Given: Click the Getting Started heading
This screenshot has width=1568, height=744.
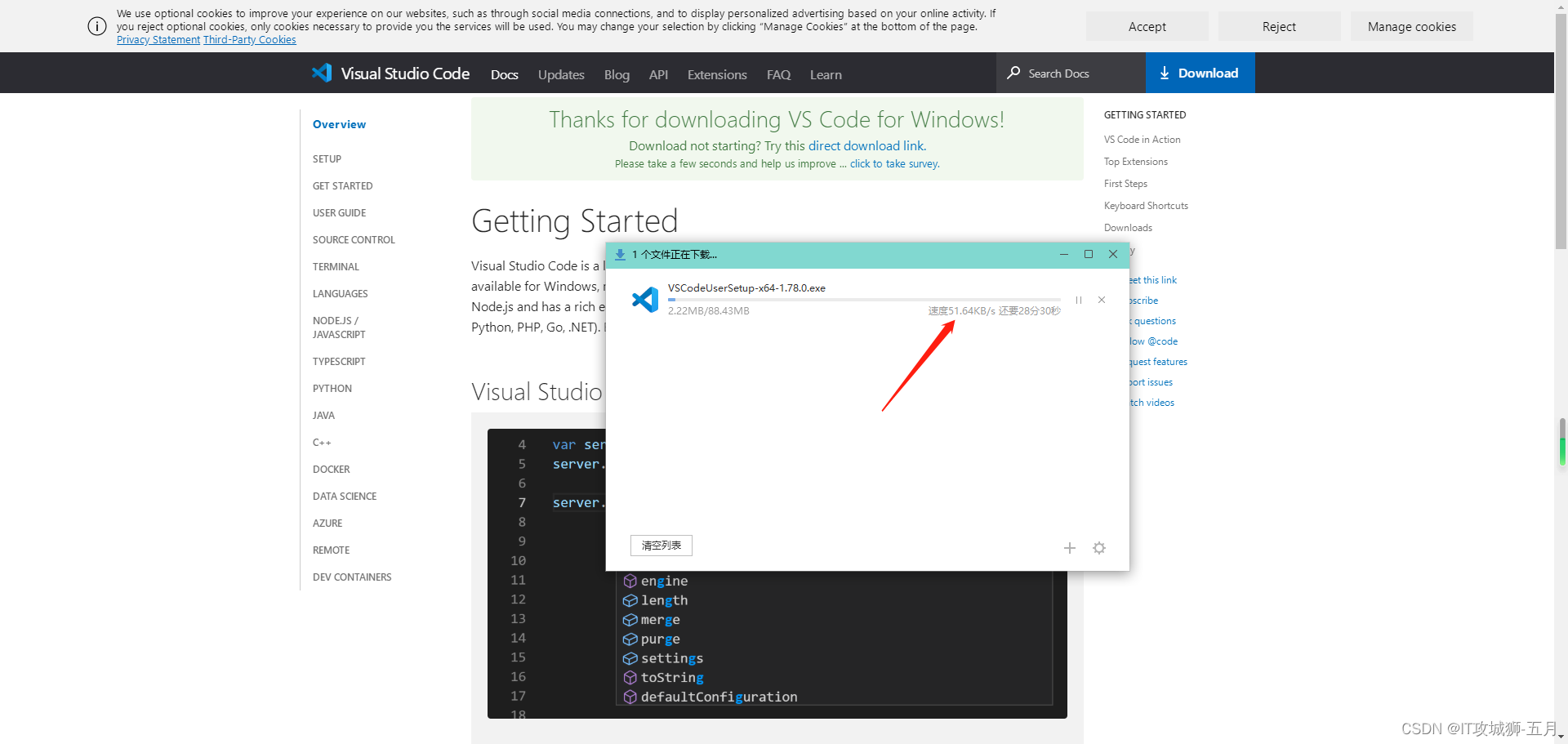Looking at the screenshot, I should 574,221.
